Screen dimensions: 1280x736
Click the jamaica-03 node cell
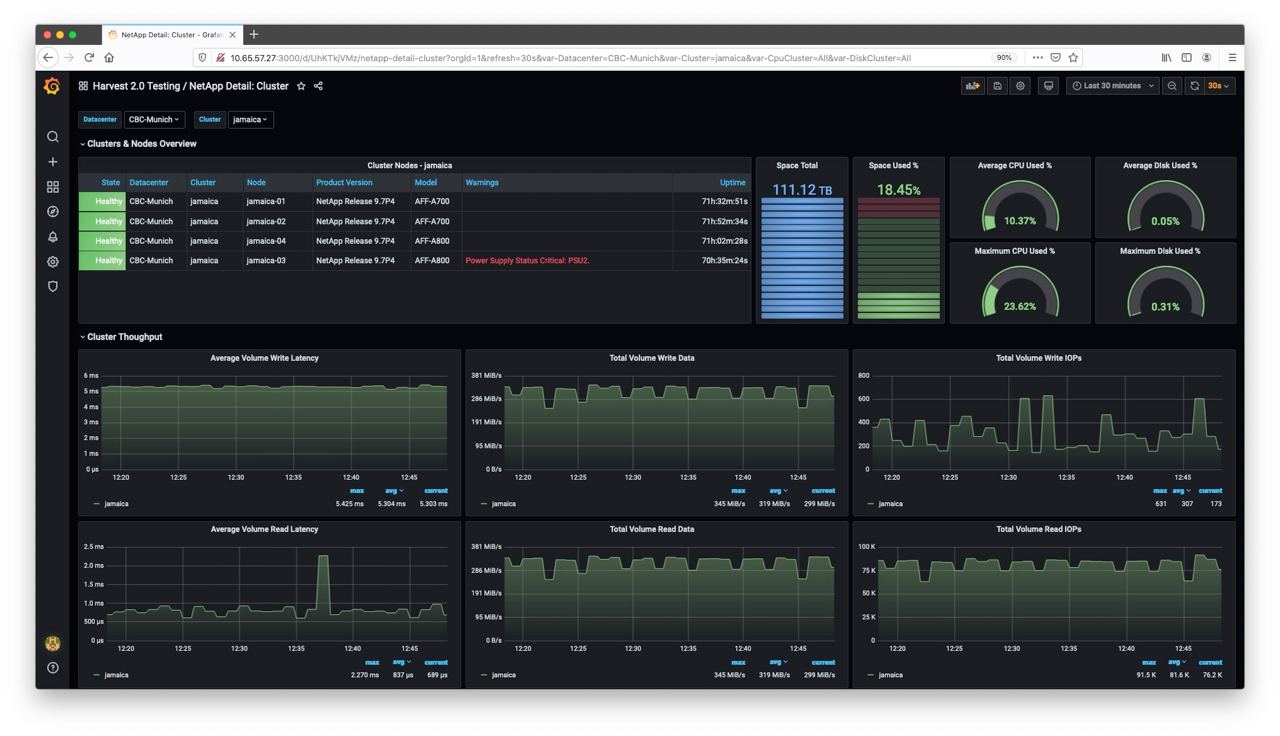click(x=266, y=261)
